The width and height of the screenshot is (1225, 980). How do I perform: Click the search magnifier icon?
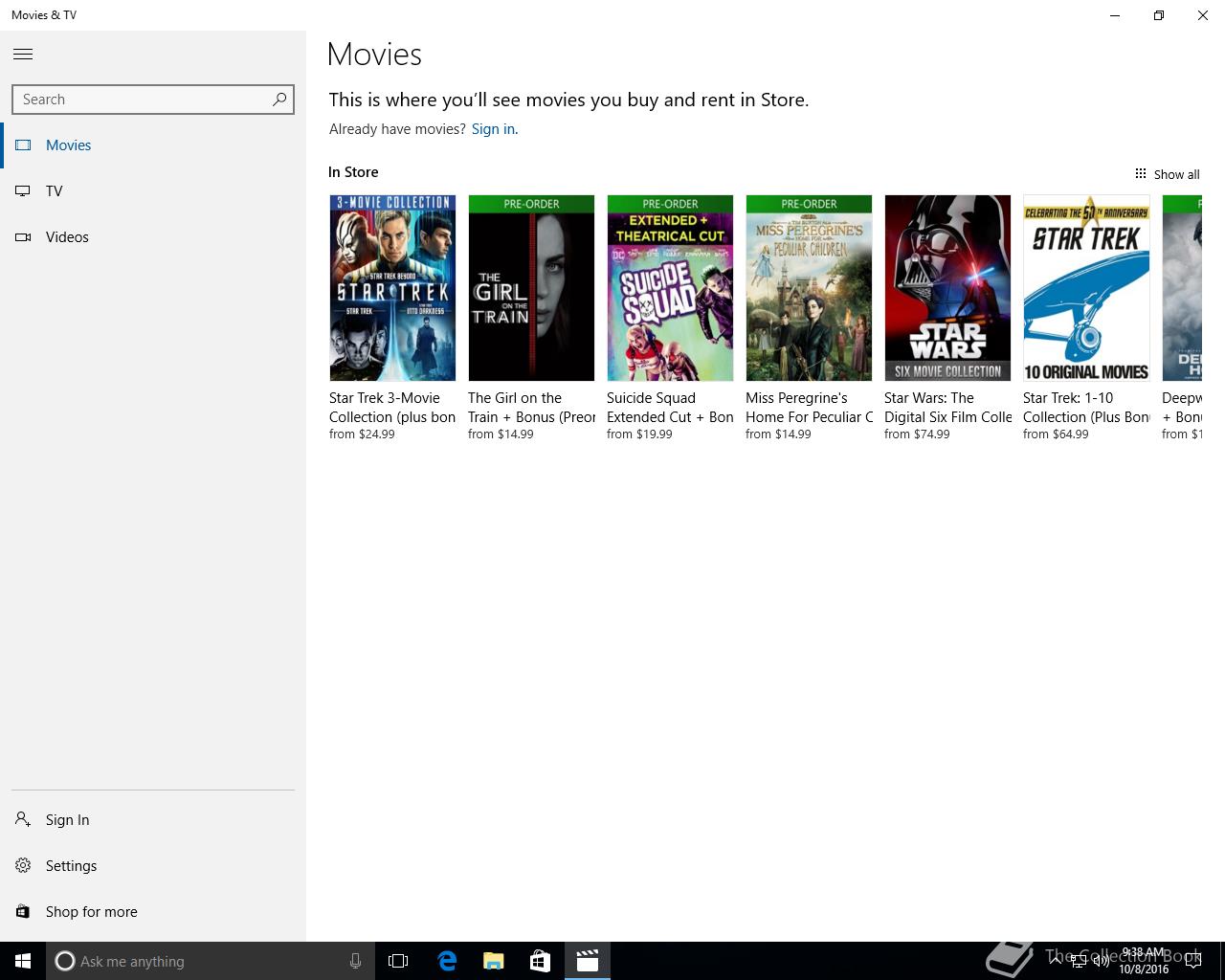coord(279,99)
